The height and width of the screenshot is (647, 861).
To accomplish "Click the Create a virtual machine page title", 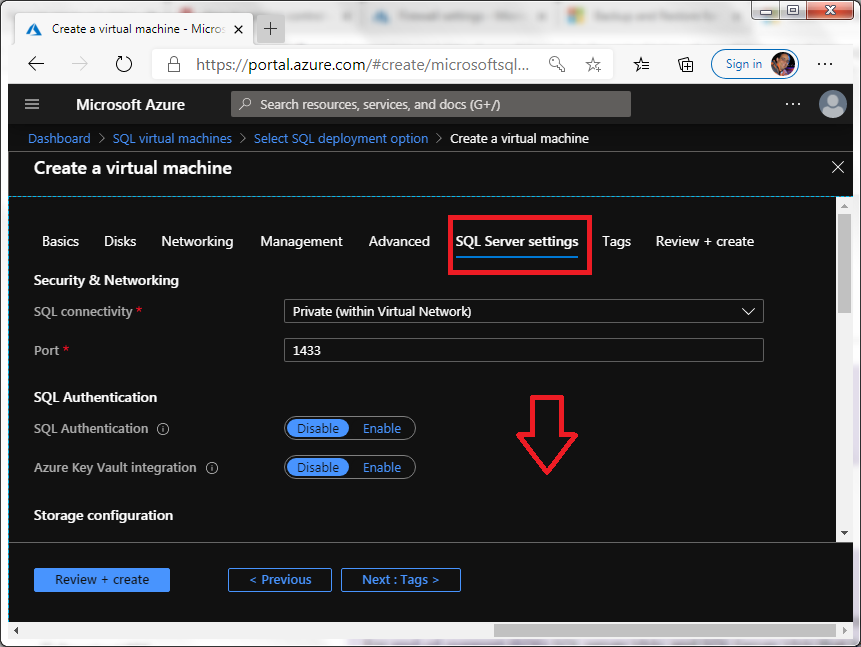I will tap(132, 168).
